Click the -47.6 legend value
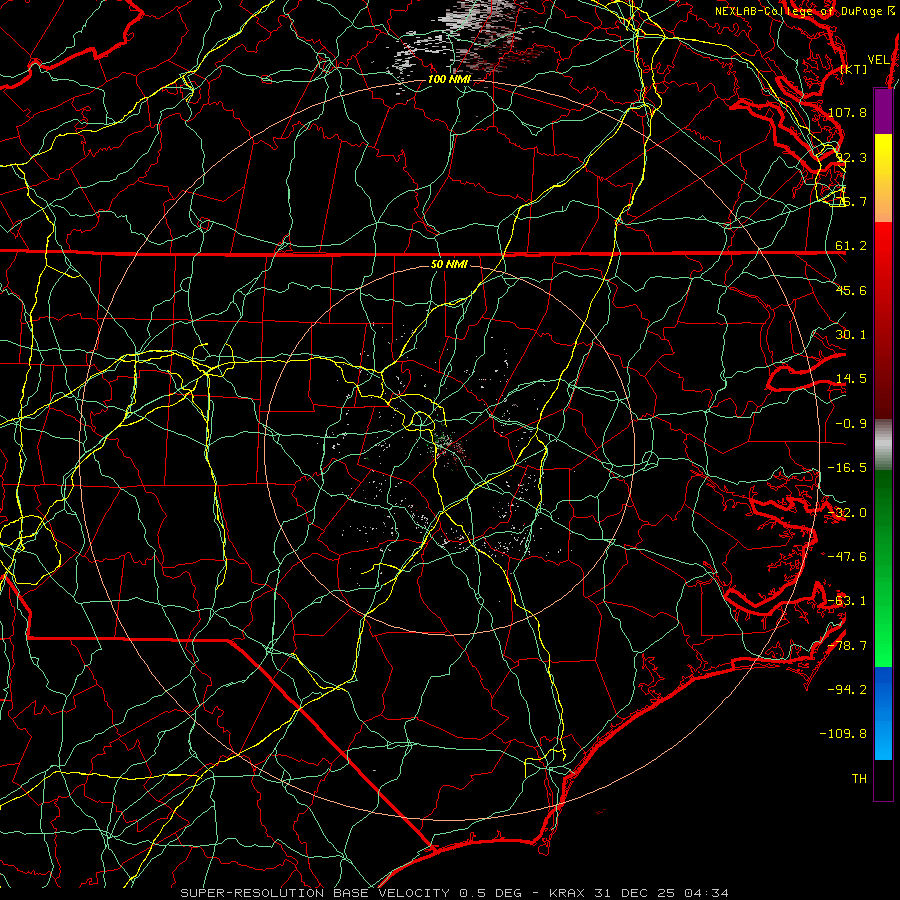The height and width of the screenshot is (900, 900). point(847,556)
